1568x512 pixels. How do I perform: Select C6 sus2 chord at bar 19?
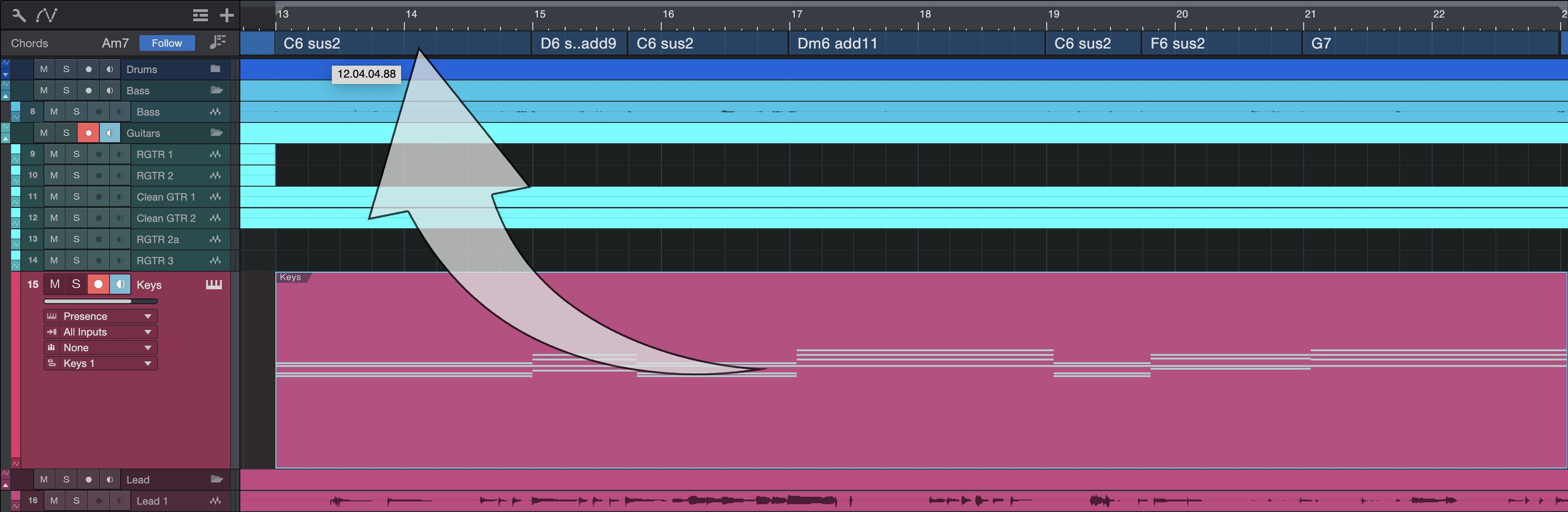coord(1093,43)
